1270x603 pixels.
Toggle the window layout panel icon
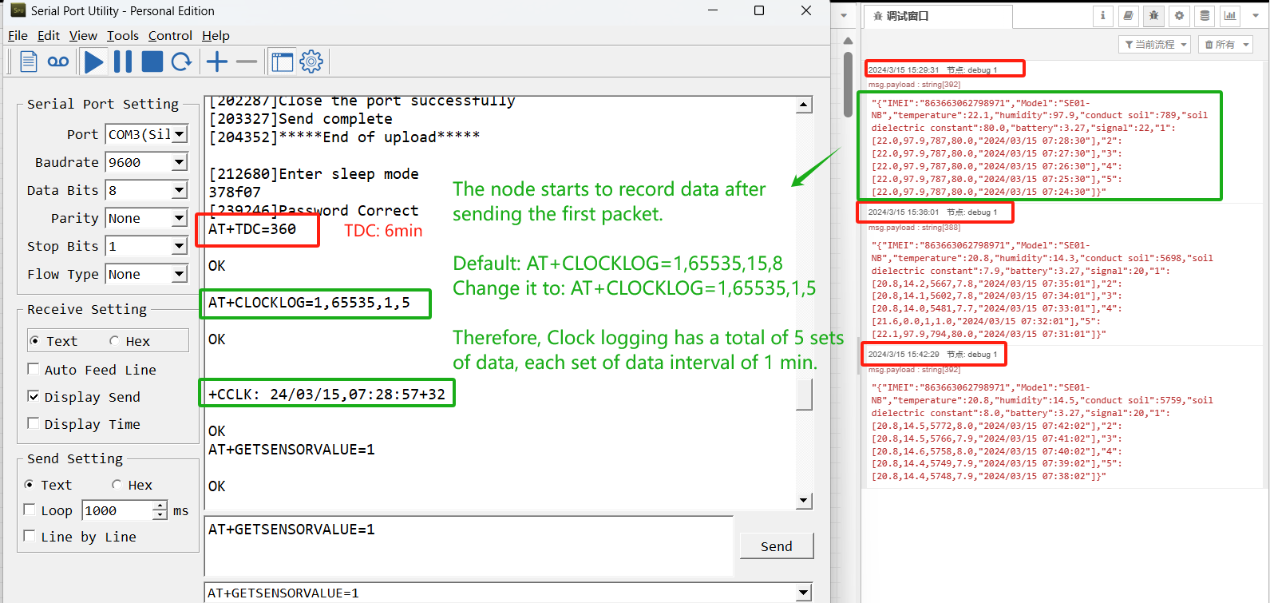click(283, 62)
